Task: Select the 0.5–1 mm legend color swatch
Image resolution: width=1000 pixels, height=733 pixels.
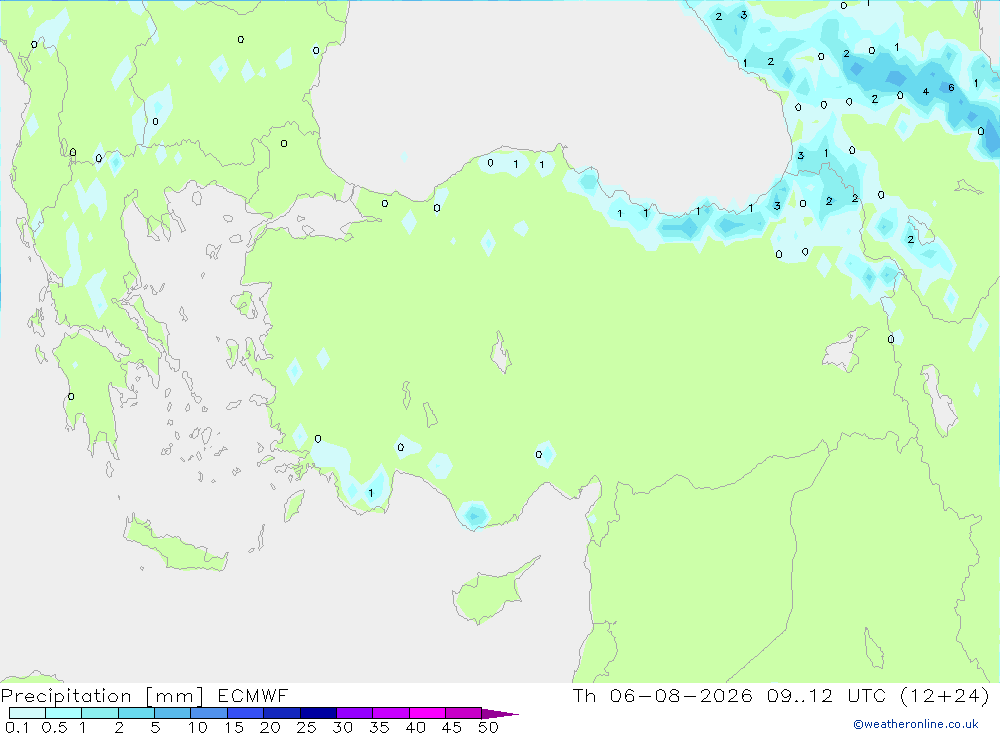Action: 64,713
